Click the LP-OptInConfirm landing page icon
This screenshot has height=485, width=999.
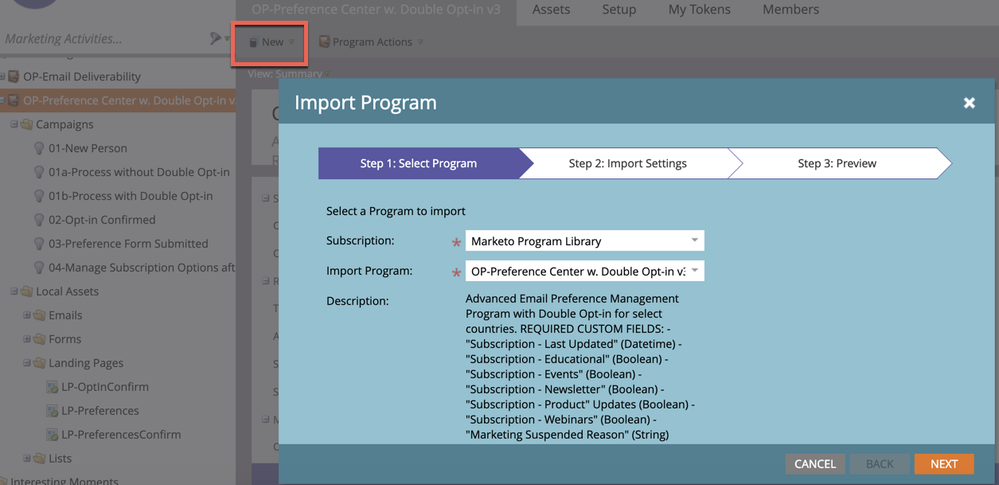tap(52, 387)
